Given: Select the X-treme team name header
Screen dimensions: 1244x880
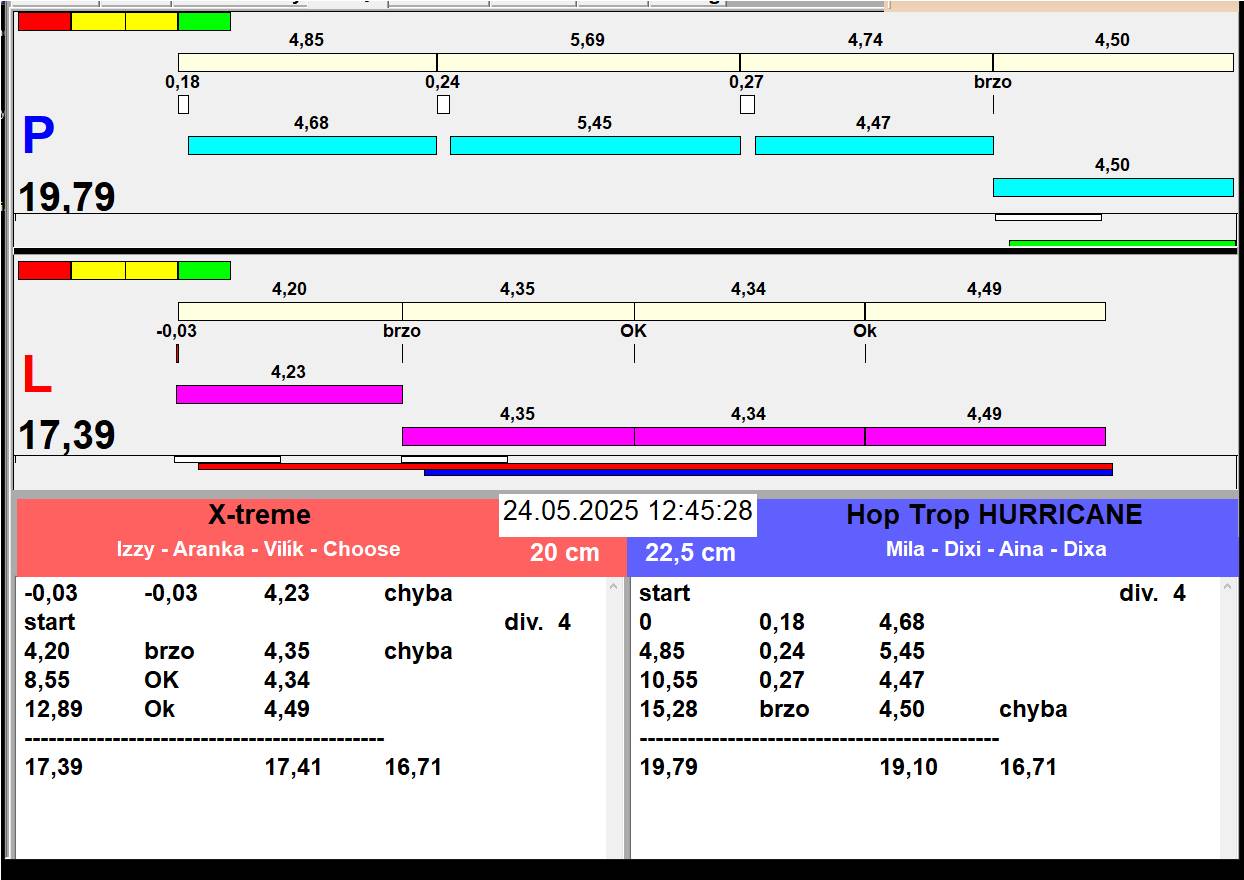Looking at the screenshot, I should (x=259, y=515).
